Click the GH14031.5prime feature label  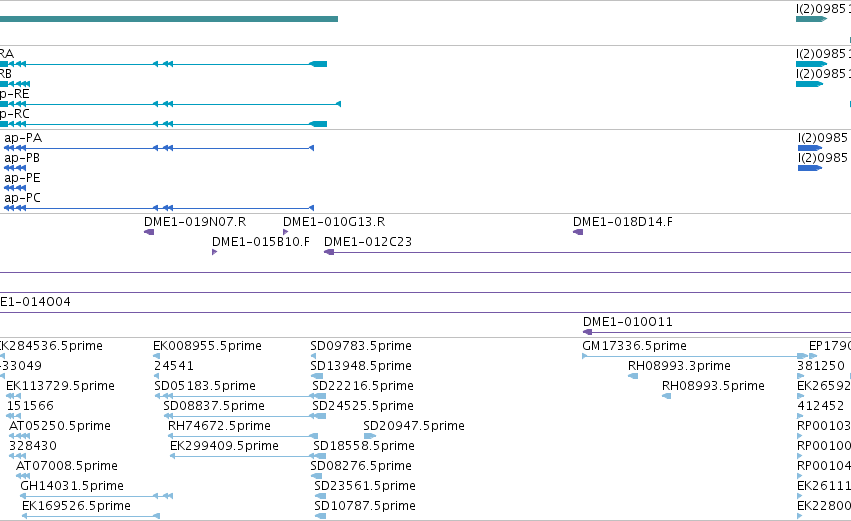(x=72, y=486)
